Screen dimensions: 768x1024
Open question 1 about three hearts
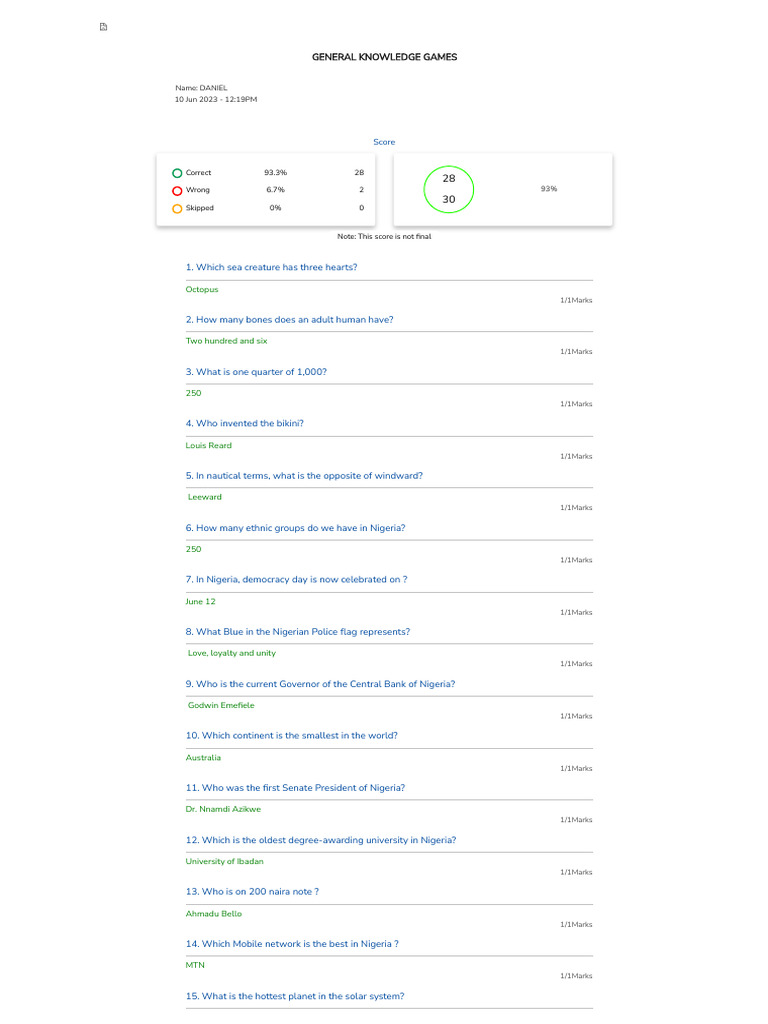tap(271, 267)
